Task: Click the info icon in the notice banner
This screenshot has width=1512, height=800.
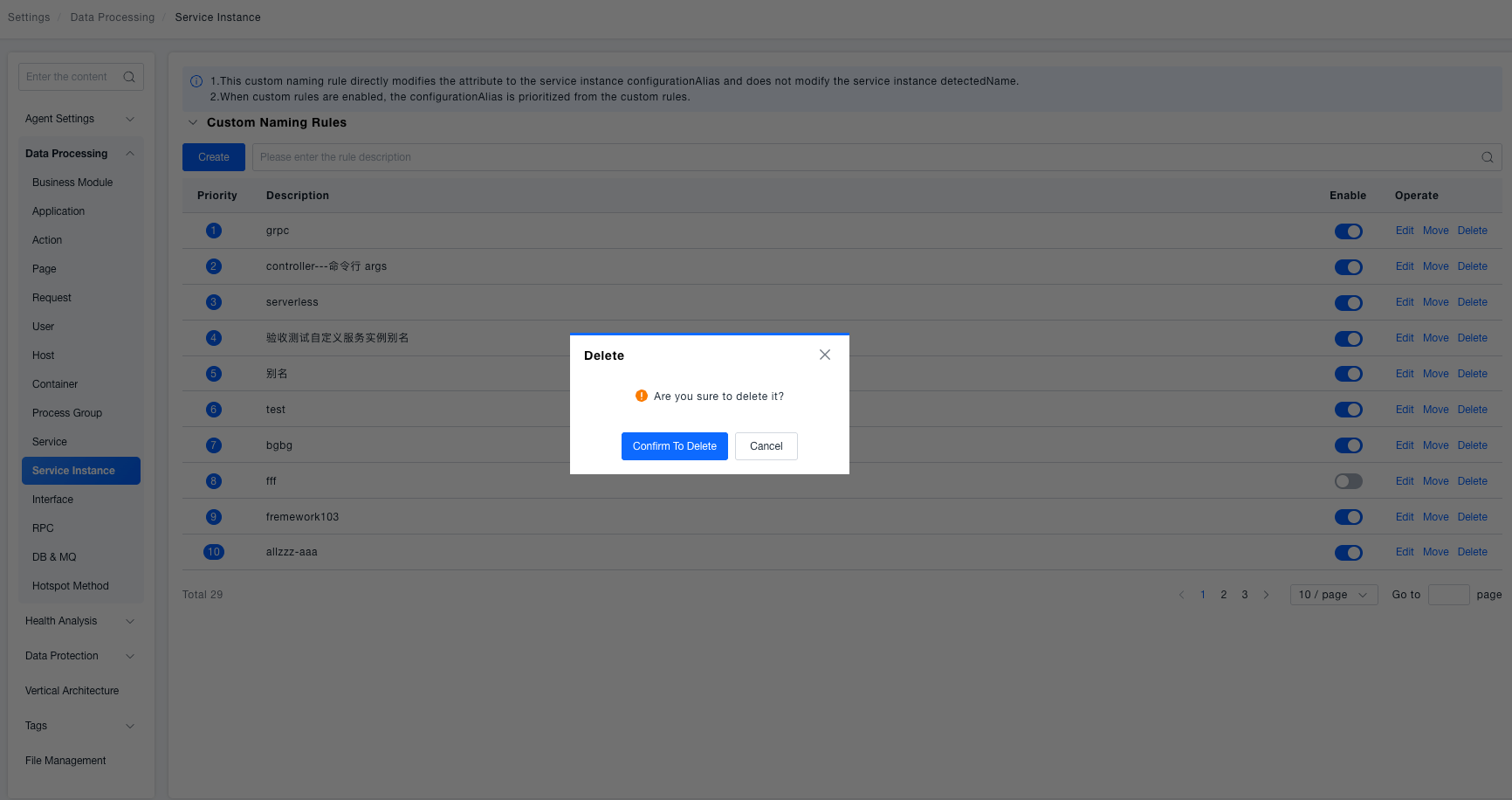Action: coord(196,81)
